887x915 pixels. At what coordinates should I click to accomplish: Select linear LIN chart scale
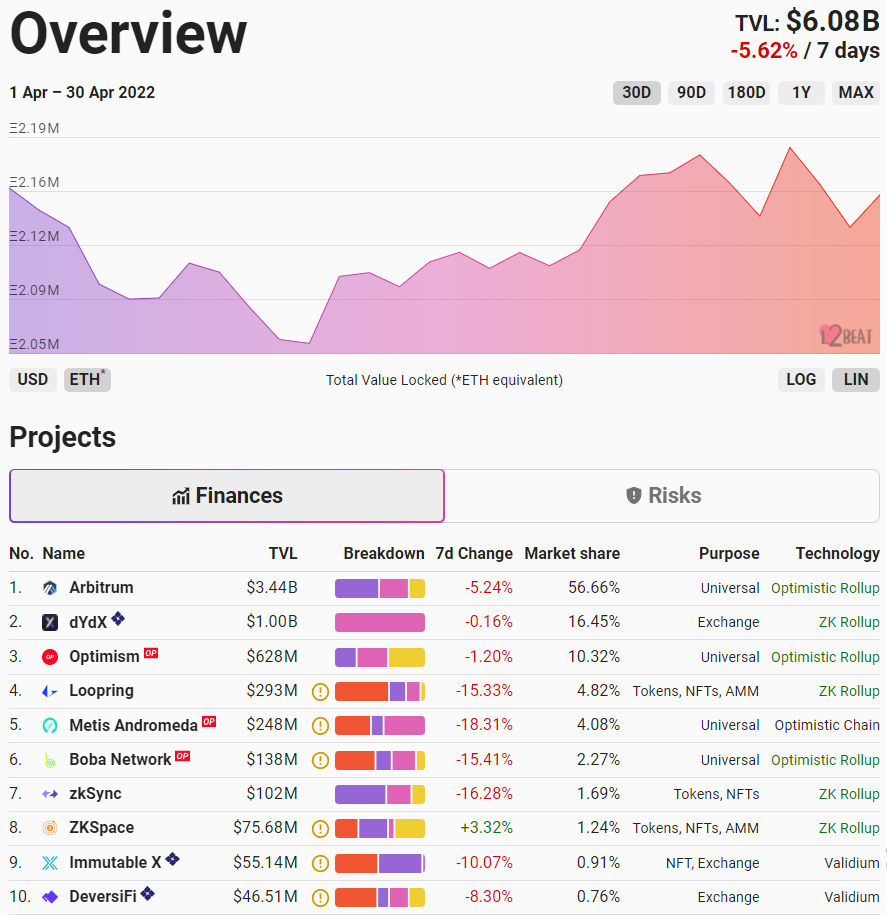click(x=856, y=380)
